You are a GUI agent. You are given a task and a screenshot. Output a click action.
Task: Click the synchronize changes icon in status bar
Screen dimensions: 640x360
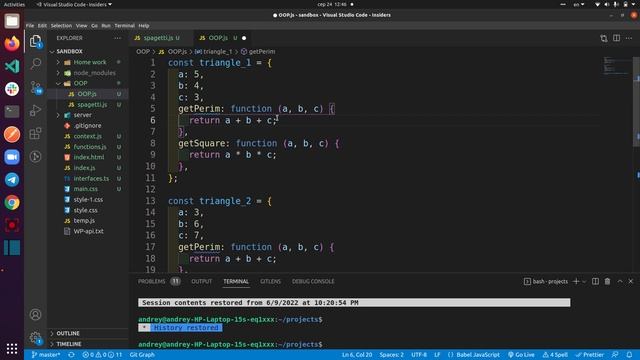pyautogui.click(x=71, y=355)
